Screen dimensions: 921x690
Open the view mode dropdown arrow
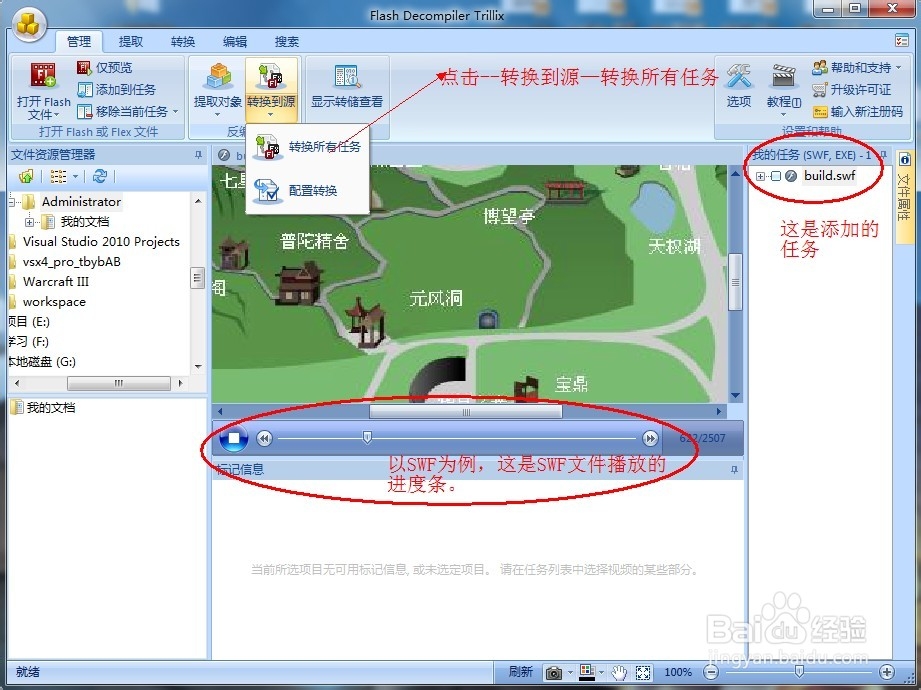[75, 176]
